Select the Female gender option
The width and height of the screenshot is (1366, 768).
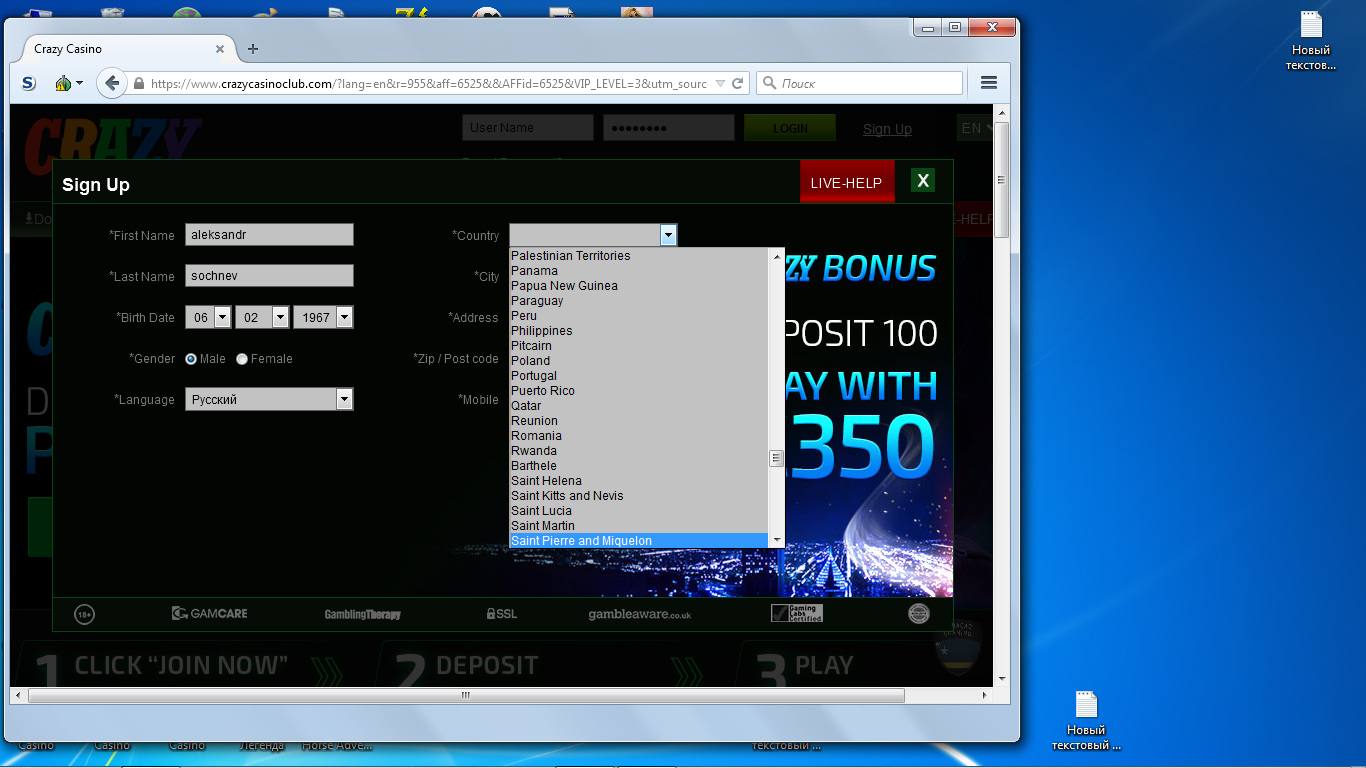[x=242, y=359]
